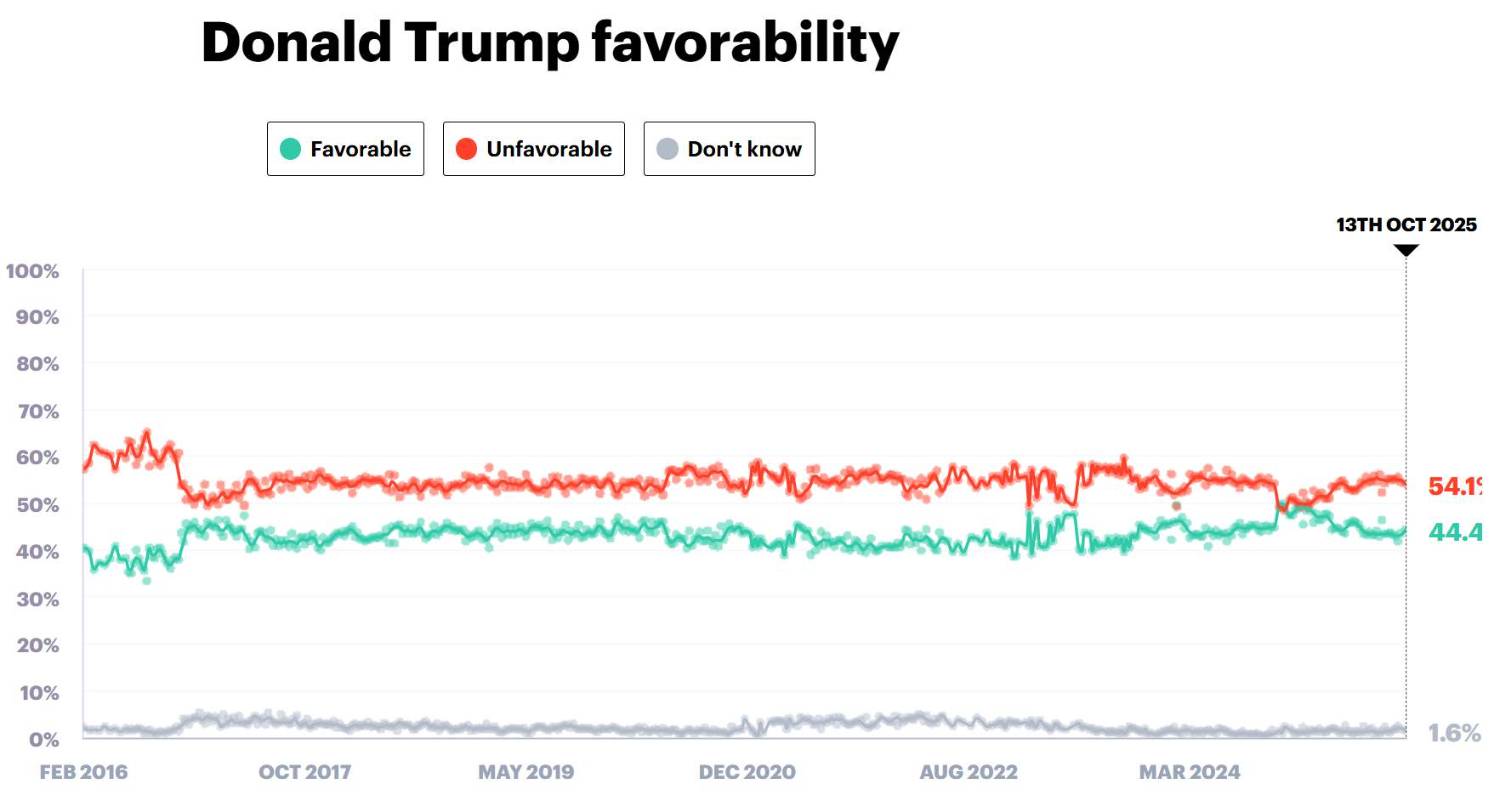1500x801 pixels.
Task: Click the FEB 2016 axis label
Action: [84, 772]
